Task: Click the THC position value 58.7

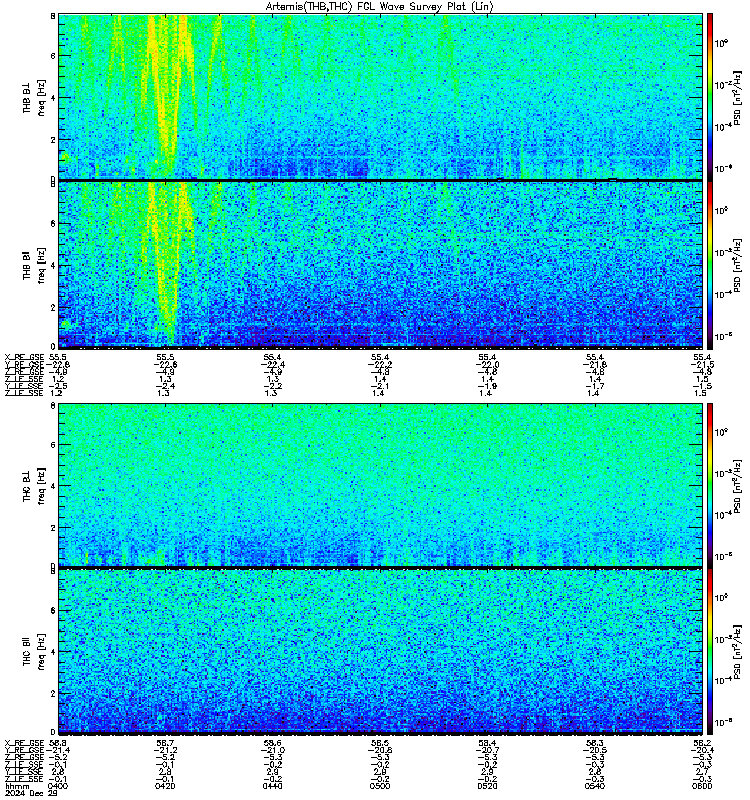Action: (165, 743)
